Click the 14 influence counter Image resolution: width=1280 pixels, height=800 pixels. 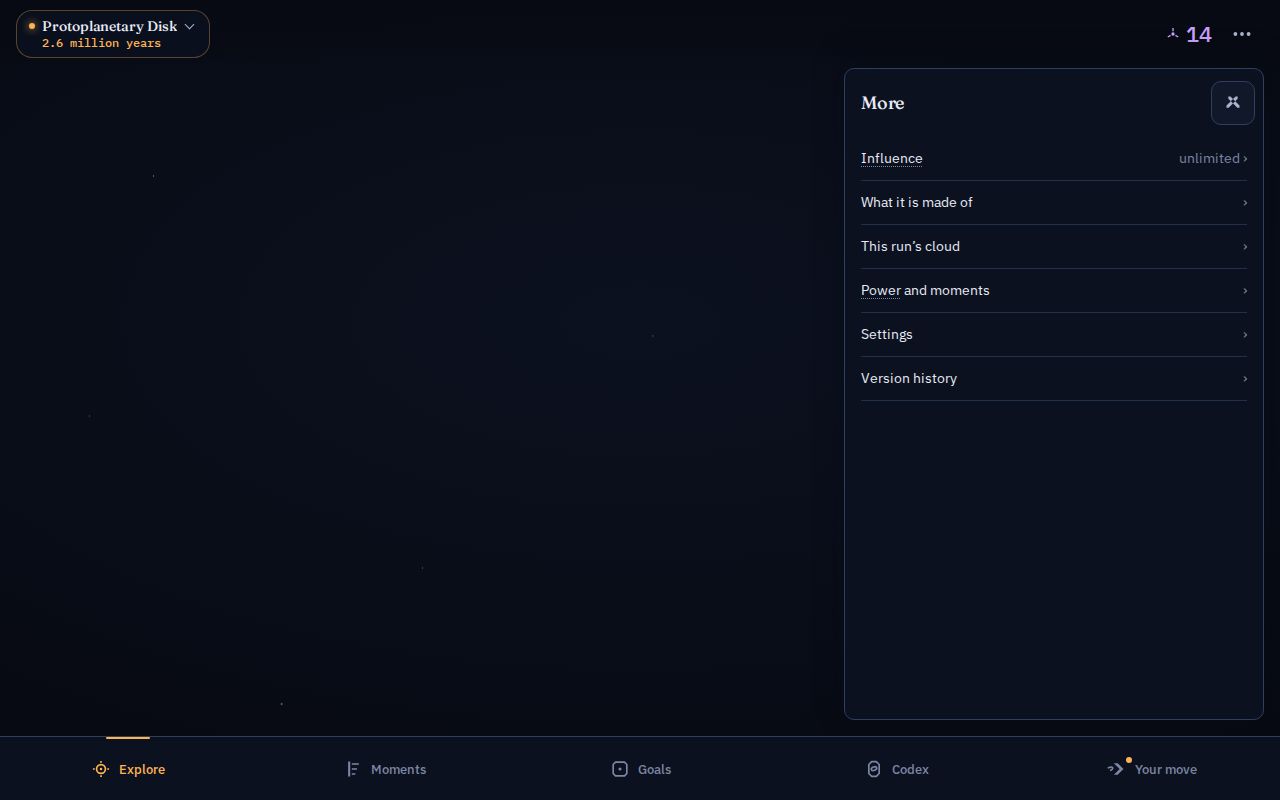tap(1199, 35)
